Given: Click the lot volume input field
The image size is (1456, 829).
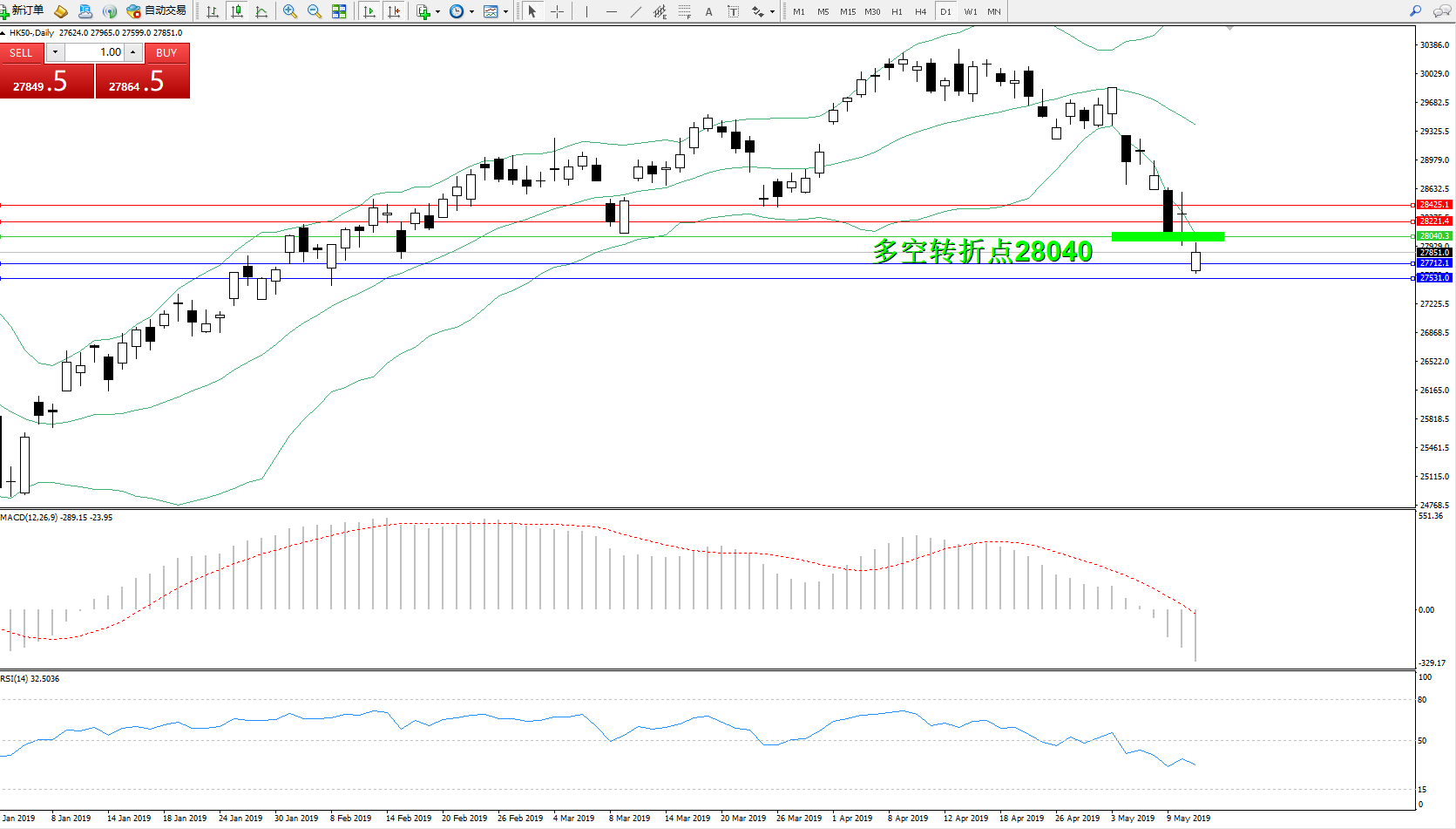Looking at the screenshot, I should tap(95, 52).
